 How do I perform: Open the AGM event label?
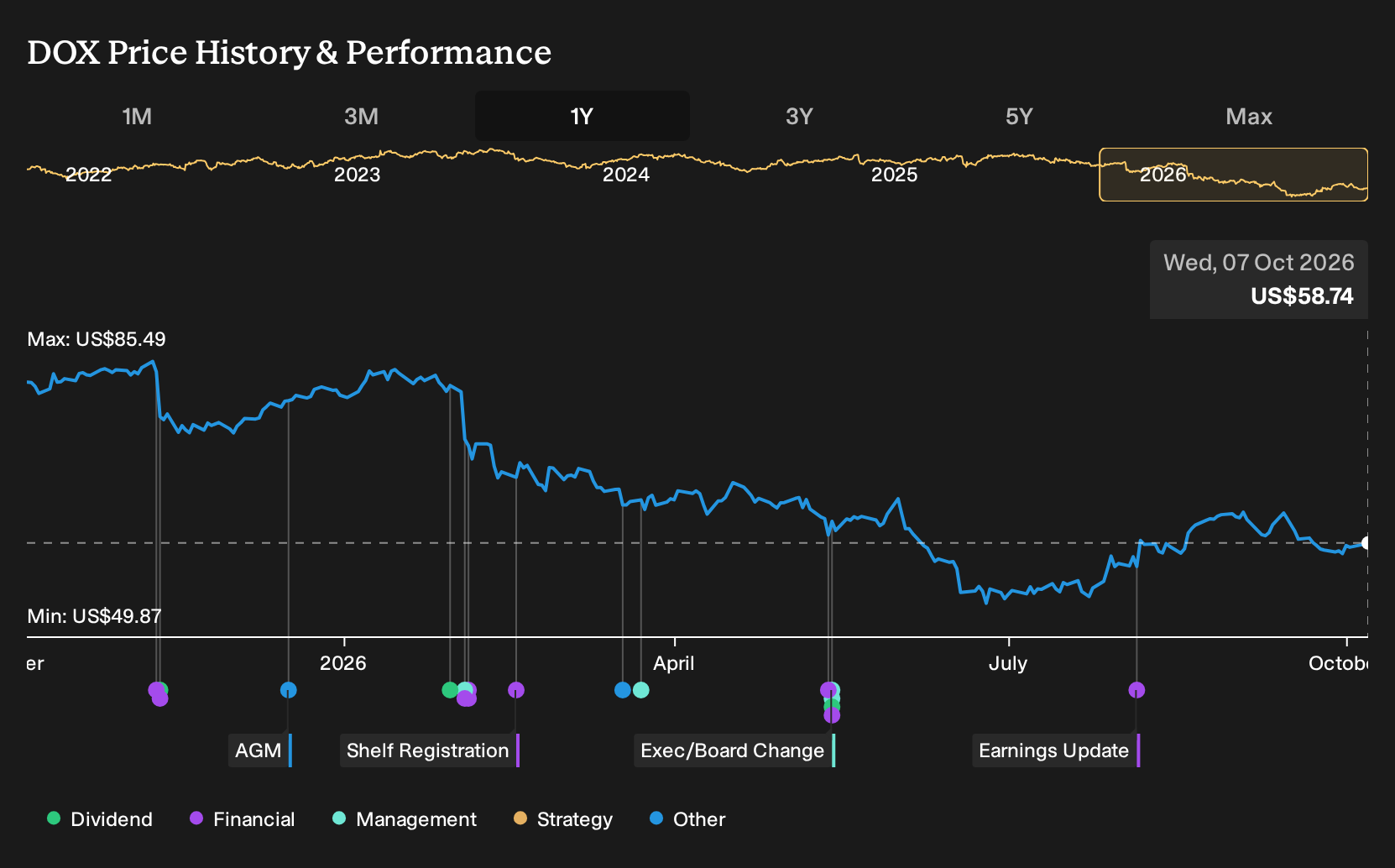[x=260, y=750]
